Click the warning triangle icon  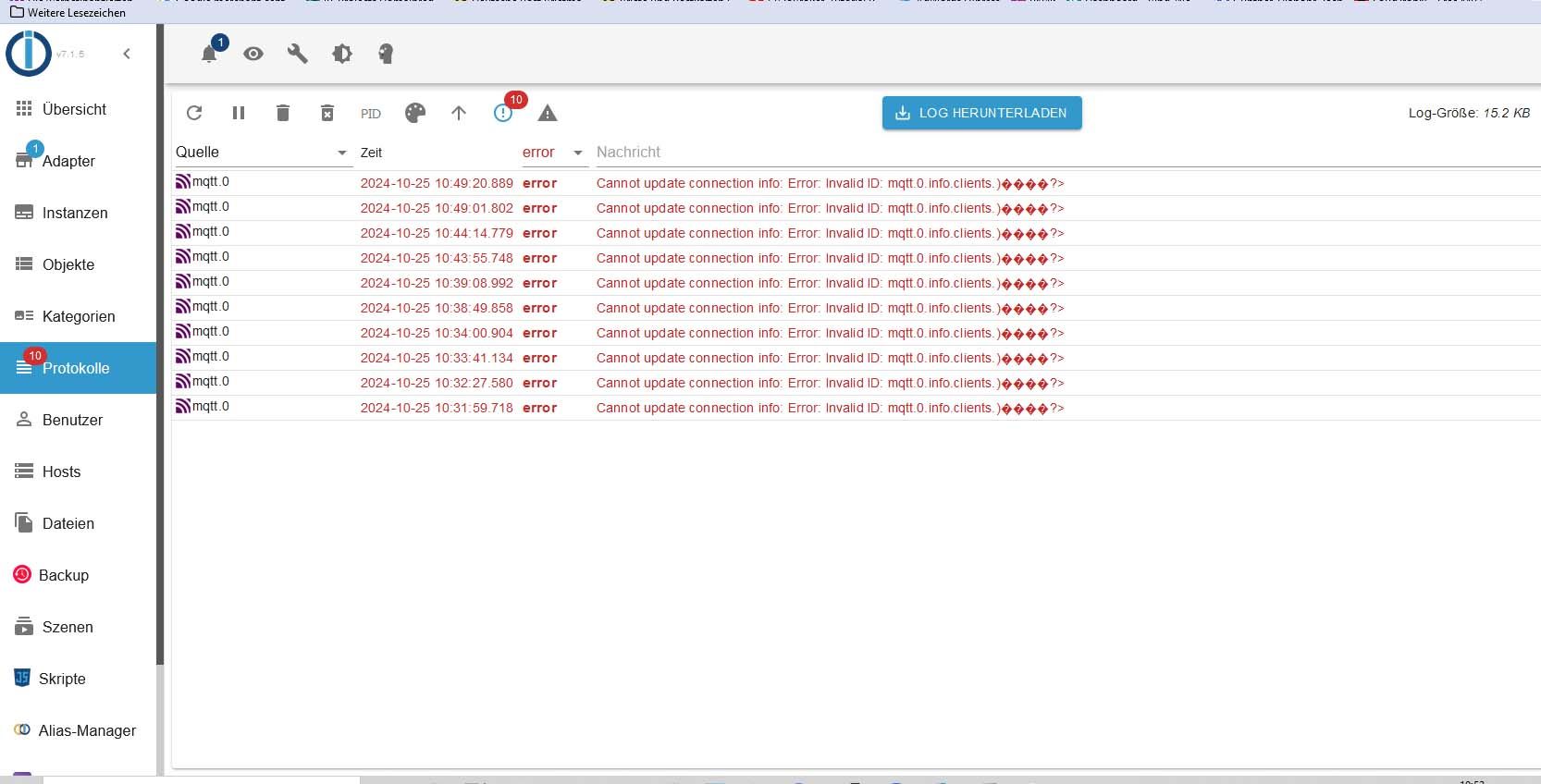tap(548, 113)
